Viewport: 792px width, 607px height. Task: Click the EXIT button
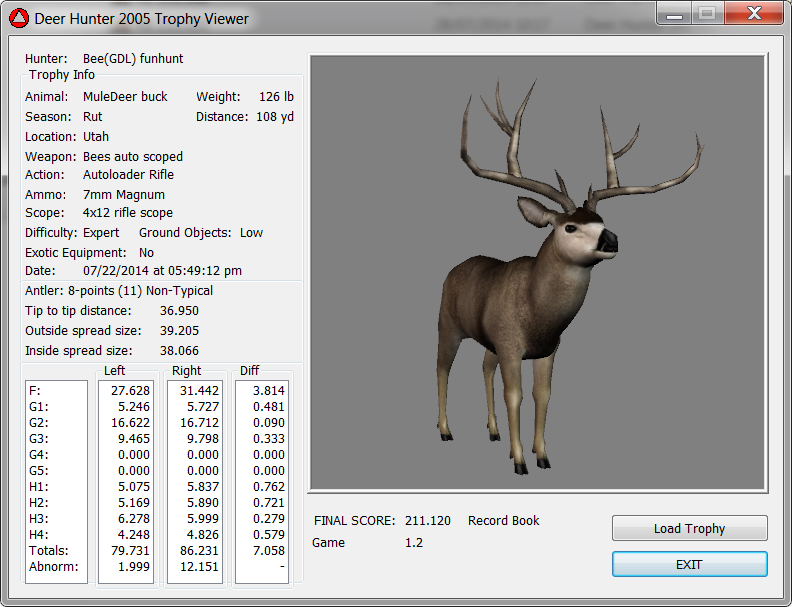coord(689,564)
